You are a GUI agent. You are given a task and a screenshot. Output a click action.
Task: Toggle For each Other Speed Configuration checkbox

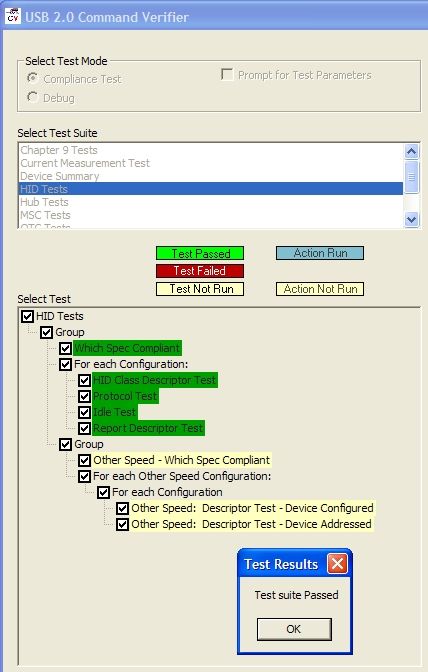point(84,476)
